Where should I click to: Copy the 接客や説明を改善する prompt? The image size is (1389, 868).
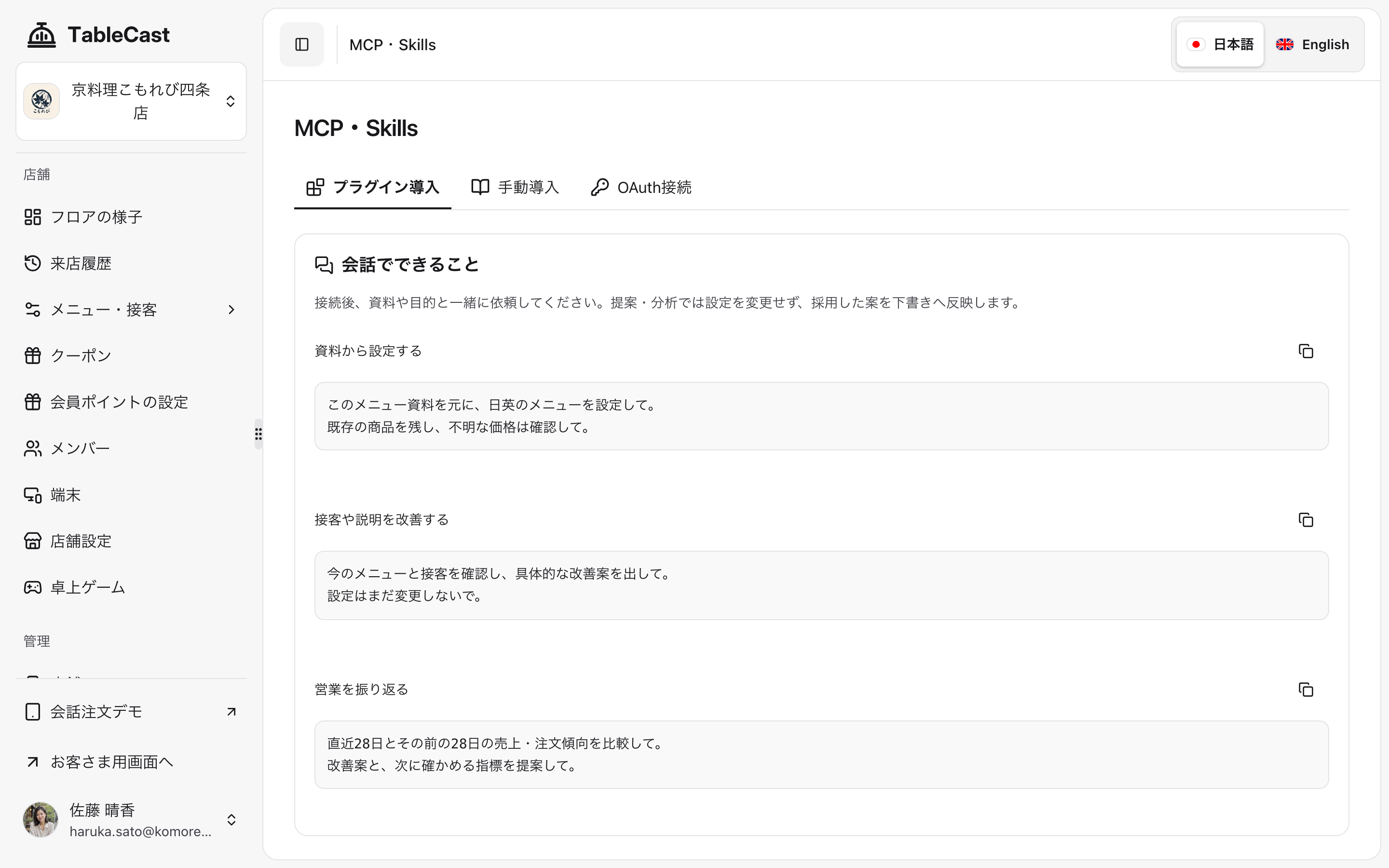click(x=1306, y=519)
